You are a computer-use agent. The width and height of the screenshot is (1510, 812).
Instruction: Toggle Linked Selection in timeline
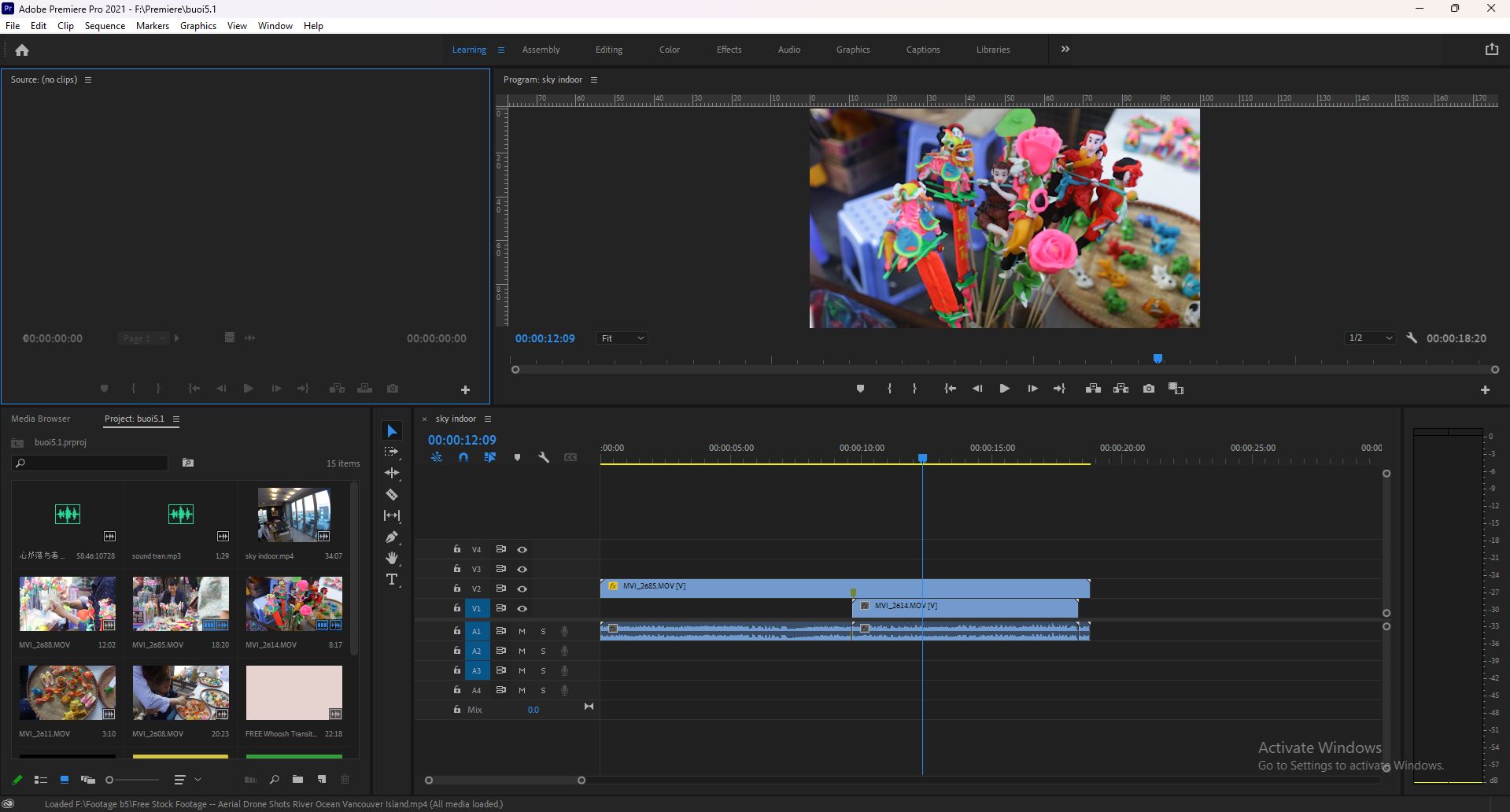click(489, 457)
